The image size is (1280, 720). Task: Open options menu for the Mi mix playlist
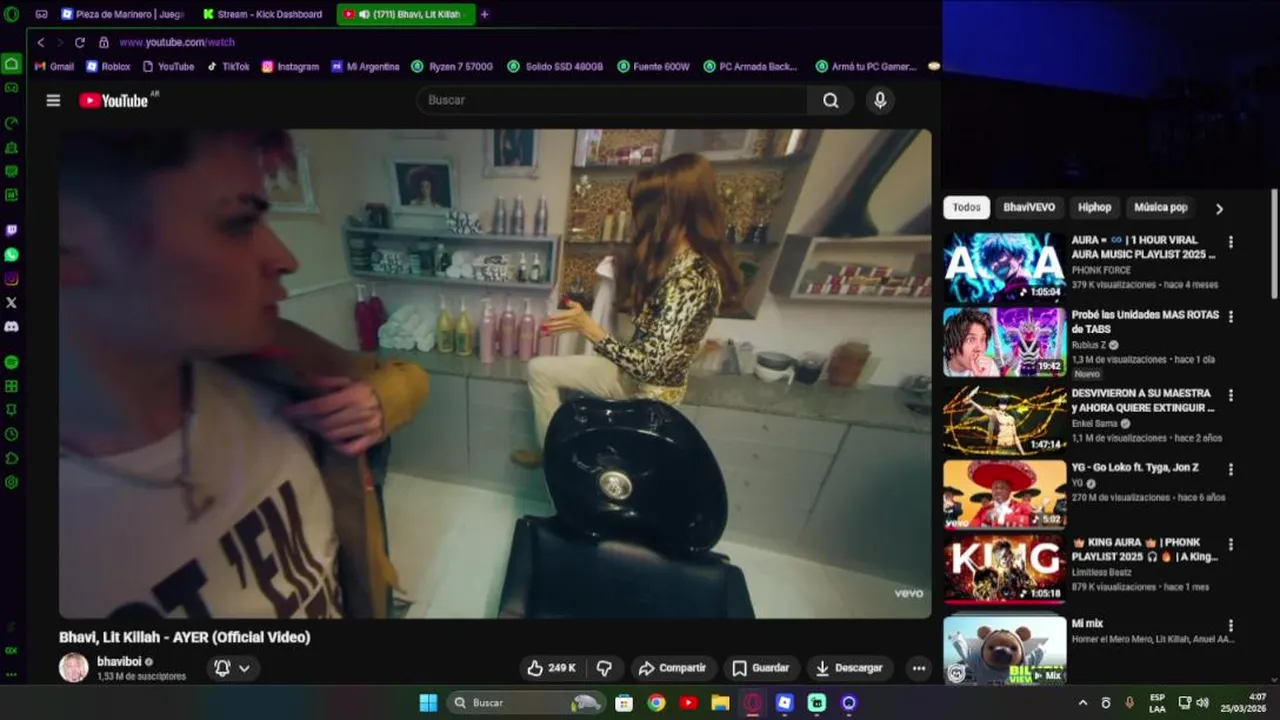[1231, 626]
